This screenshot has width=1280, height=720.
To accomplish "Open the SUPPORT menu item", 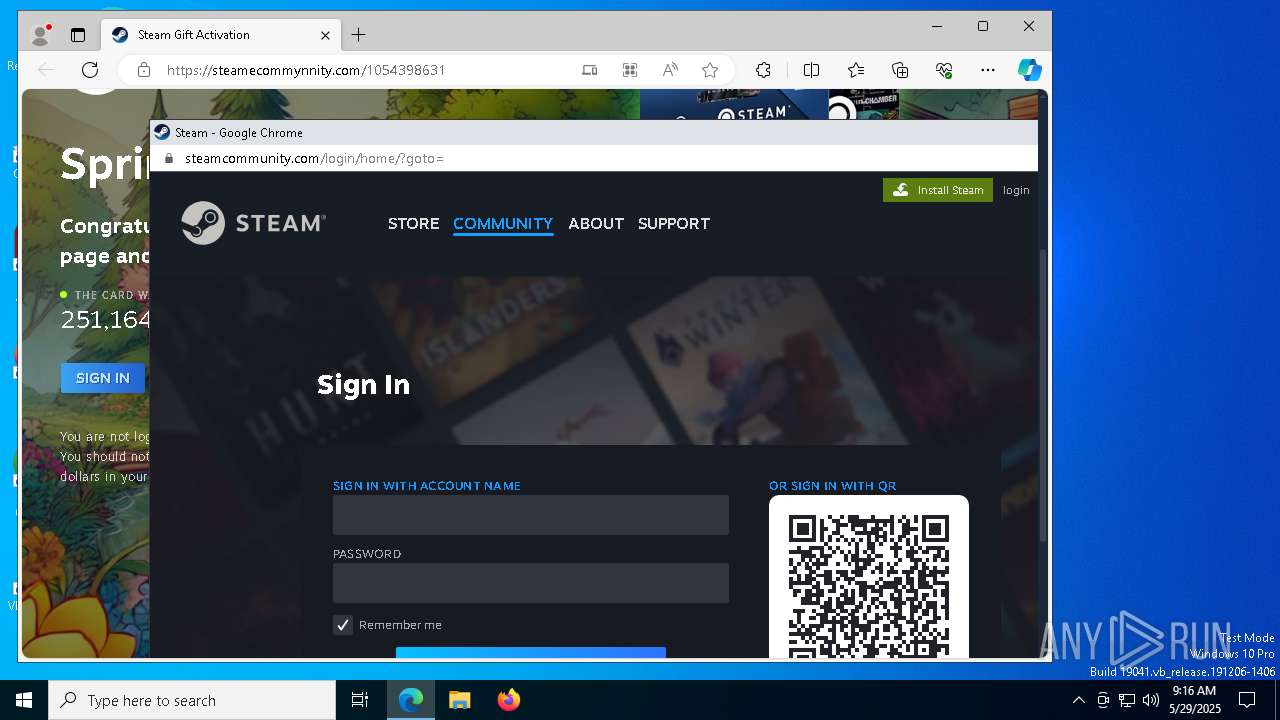I will 674,223.
